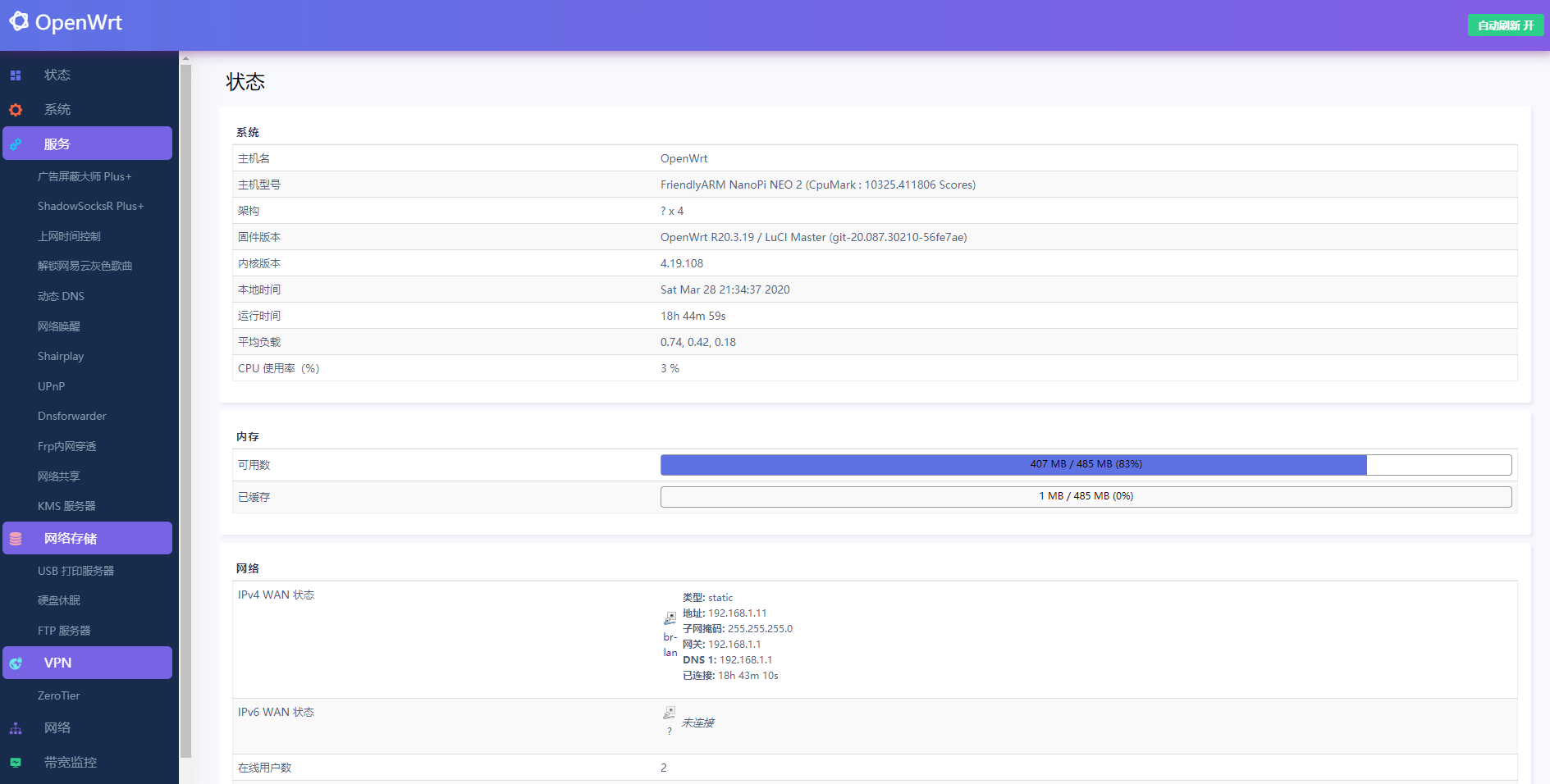Open ZeroTier VPN page
1550x784 pixels.
(x=59, y=695)
